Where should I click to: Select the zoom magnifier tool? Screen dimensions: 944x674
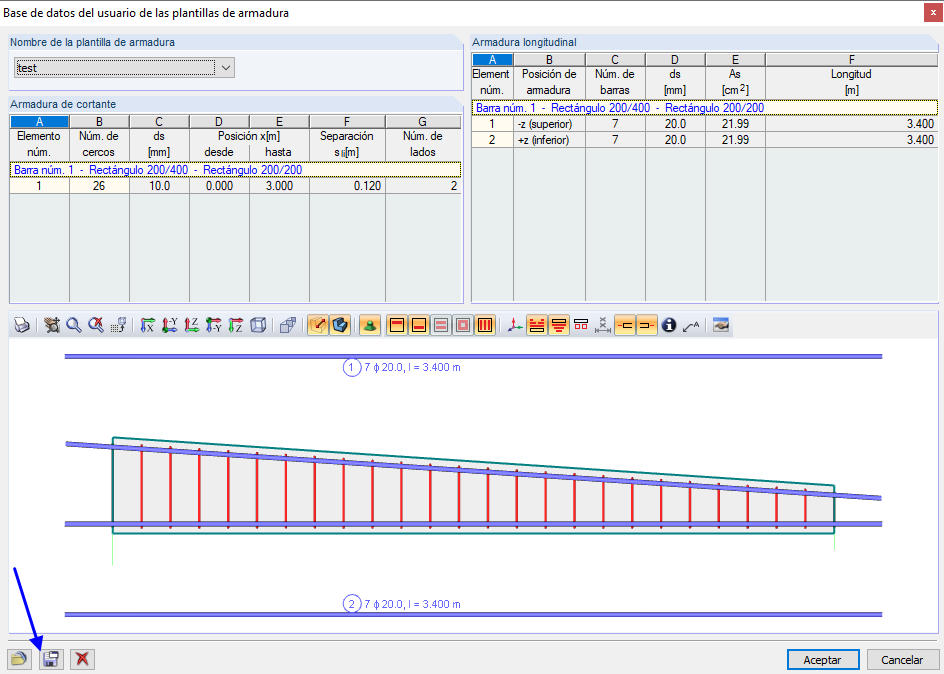coord(74,326)
